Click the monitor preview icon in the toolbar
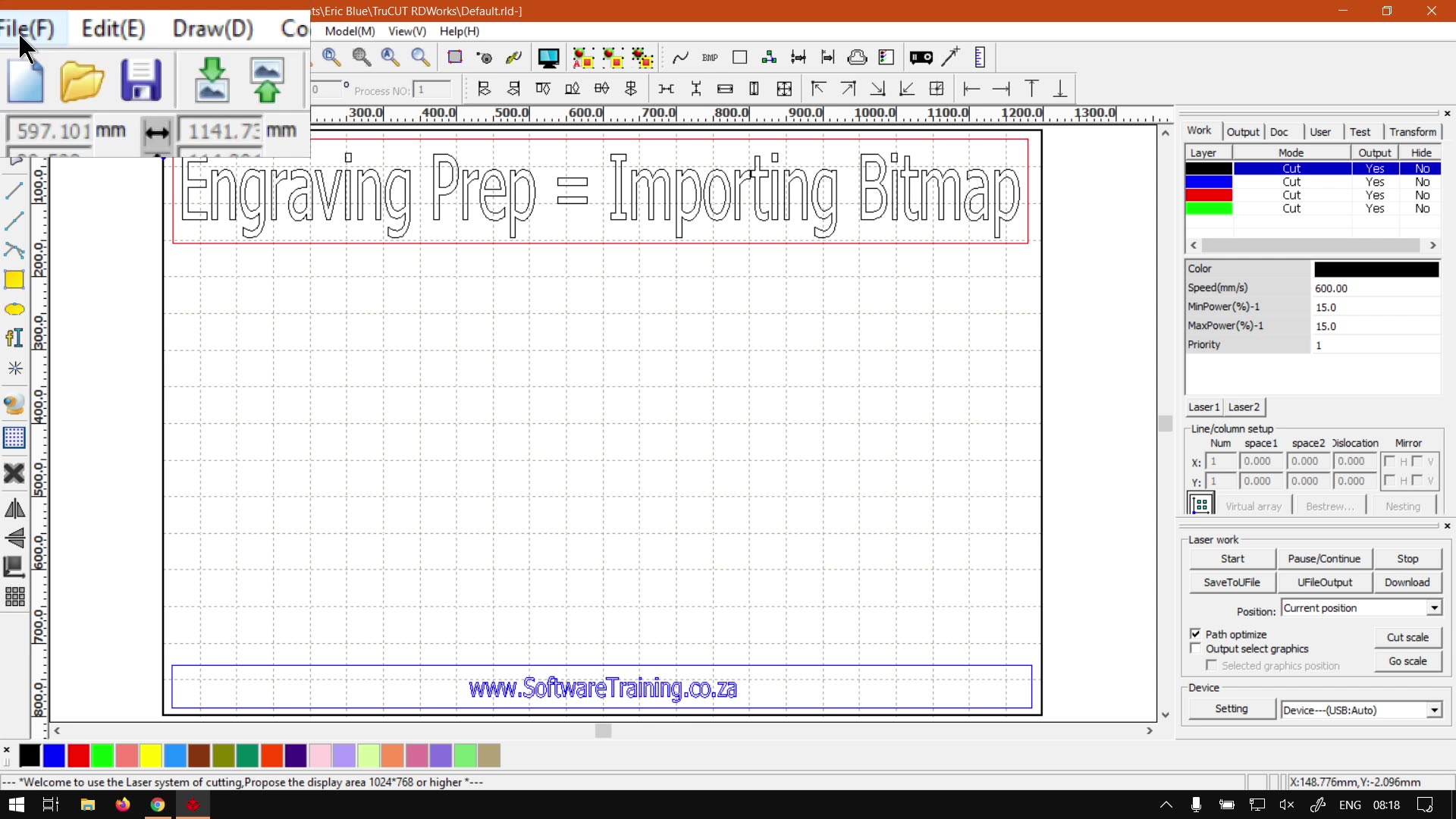Screen dimensions: 1456x819 click(548, 58)
